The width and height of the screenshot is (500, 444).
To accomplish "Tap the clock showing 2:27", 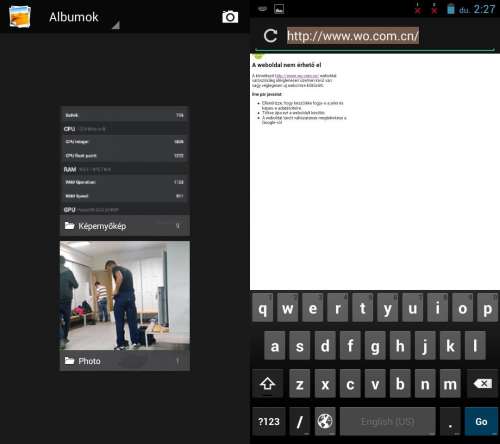I will [484, 9].
